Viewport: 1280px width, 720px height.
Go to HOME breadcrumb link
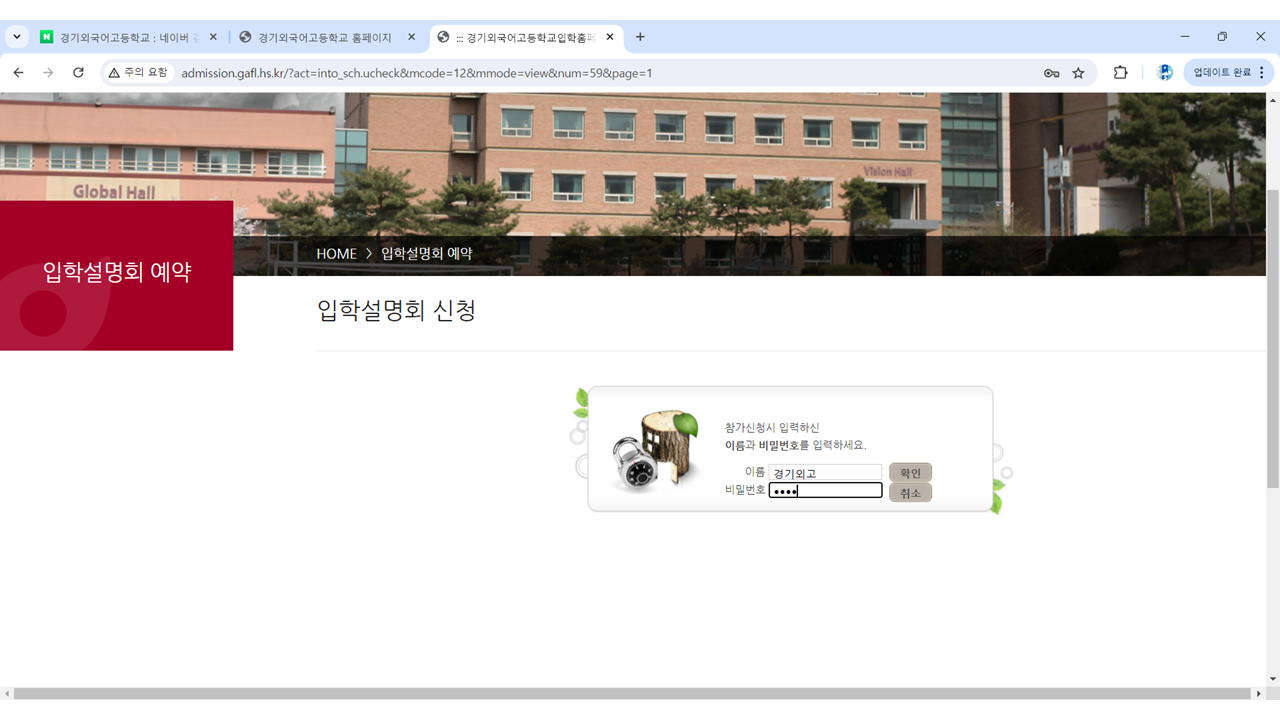[336, 254]
